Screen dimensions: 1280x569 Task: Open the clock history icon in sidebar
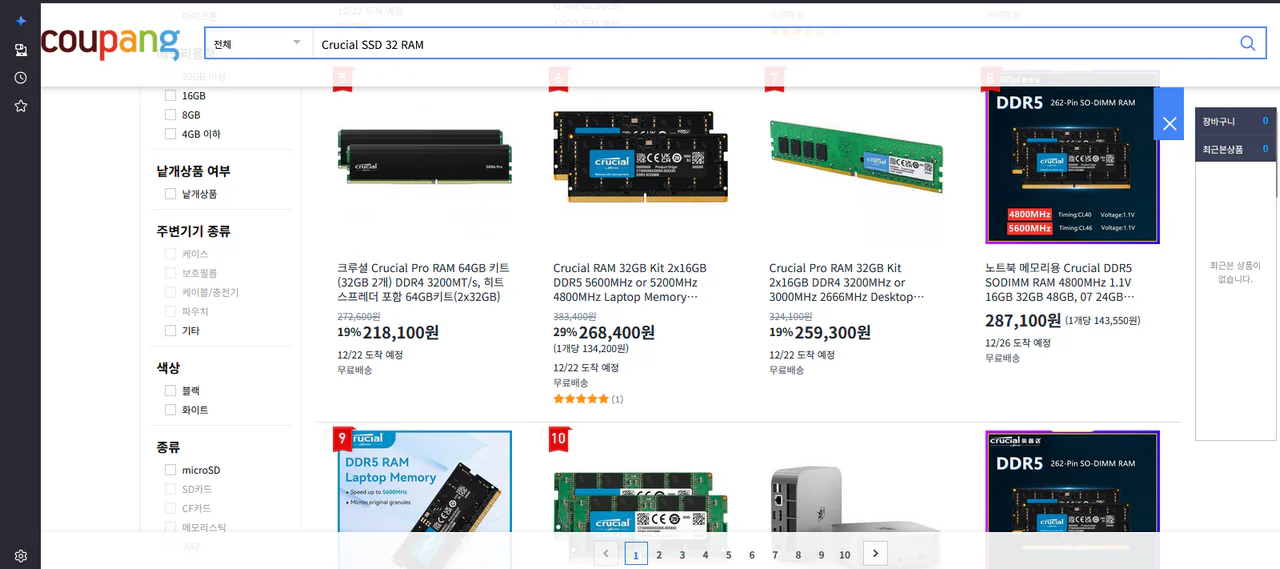tap(20, 77)
